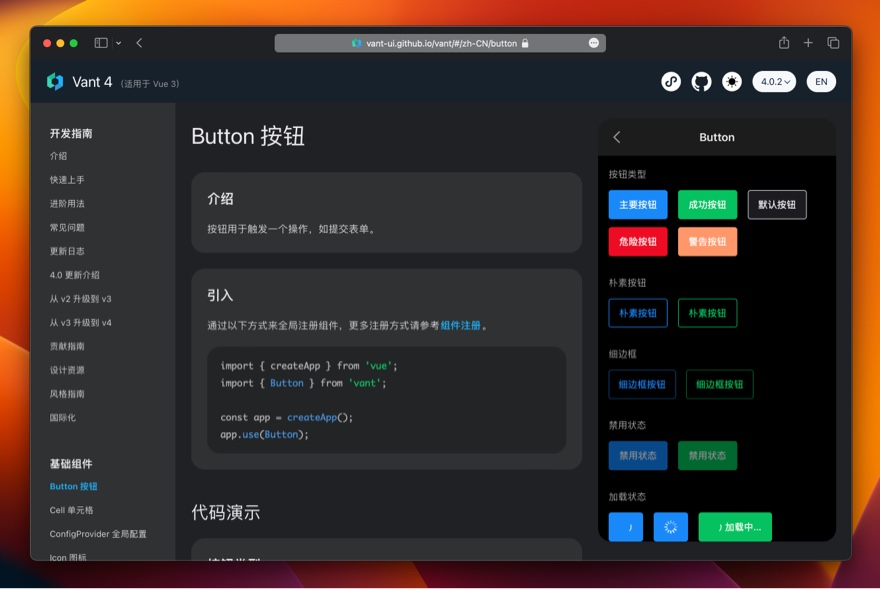Open ConfigProvider 全局配置 in sidebar
880x589 pixels.
pos(98,534)
